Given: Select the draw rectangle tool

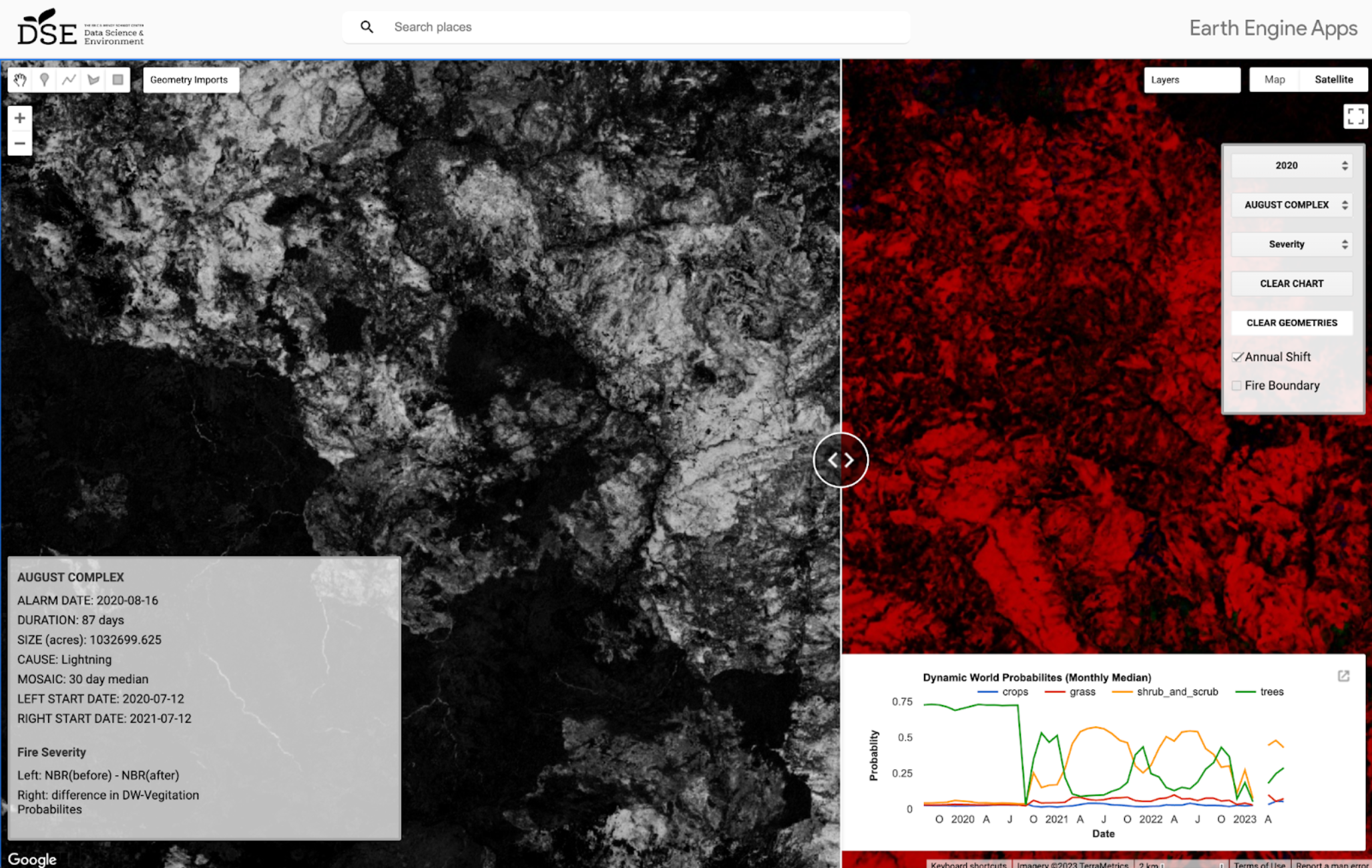Looking at the screenshot, I should [118, 80].
